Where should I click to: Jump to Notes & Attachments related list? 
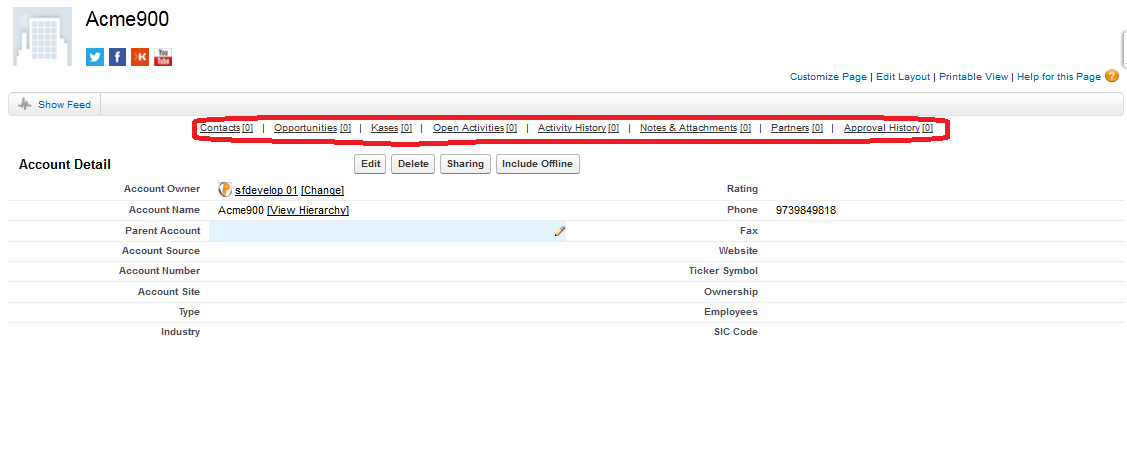[695, 128]
